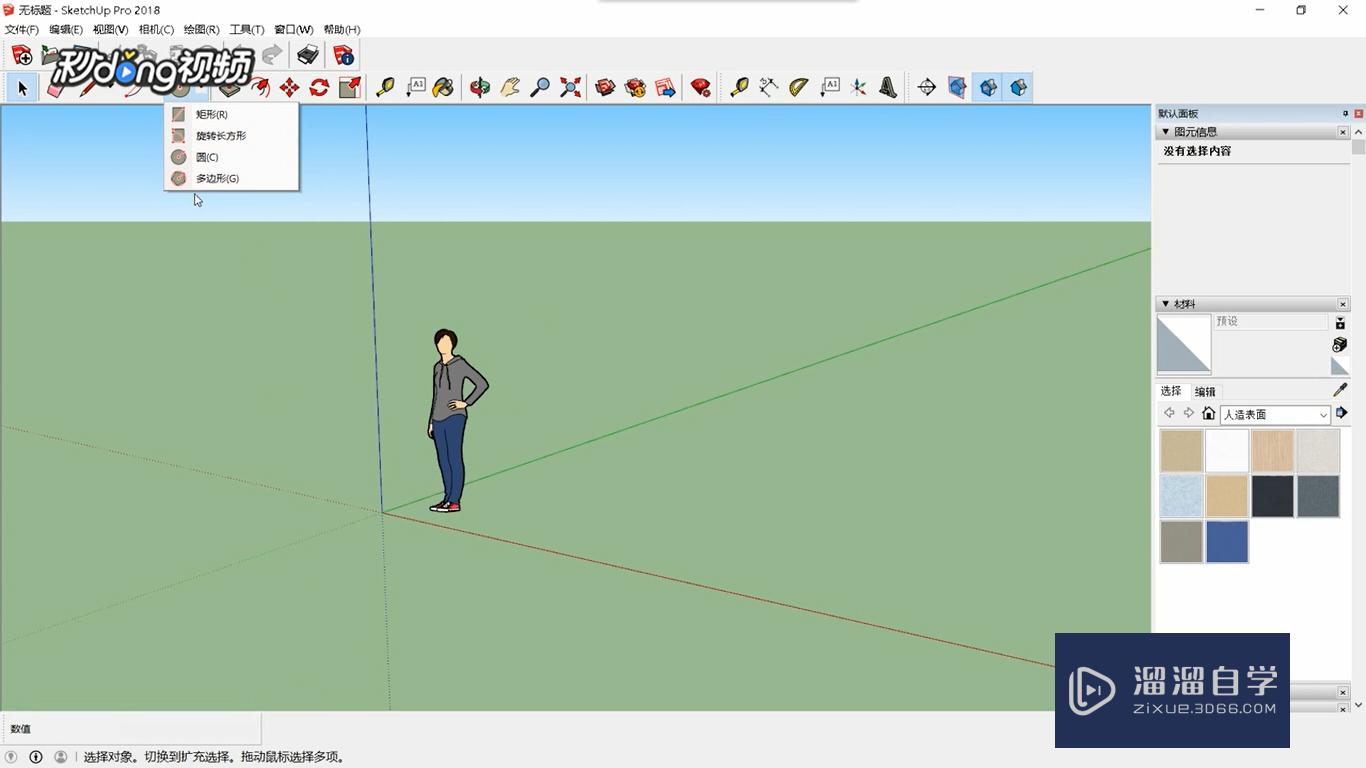Open the 3D Warehouse
Image resolution: width=1366 pixels, height=768 pixels.
pos(605,88)
